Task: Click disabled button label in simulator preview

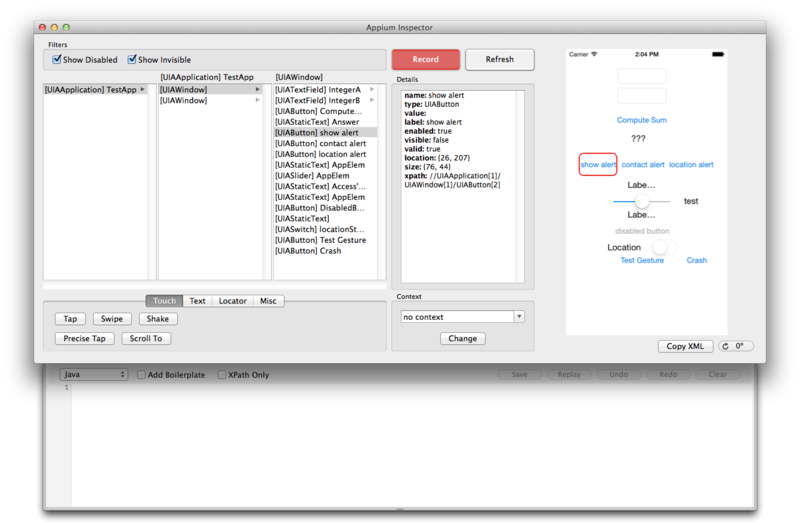Action: tap(642, 231)
